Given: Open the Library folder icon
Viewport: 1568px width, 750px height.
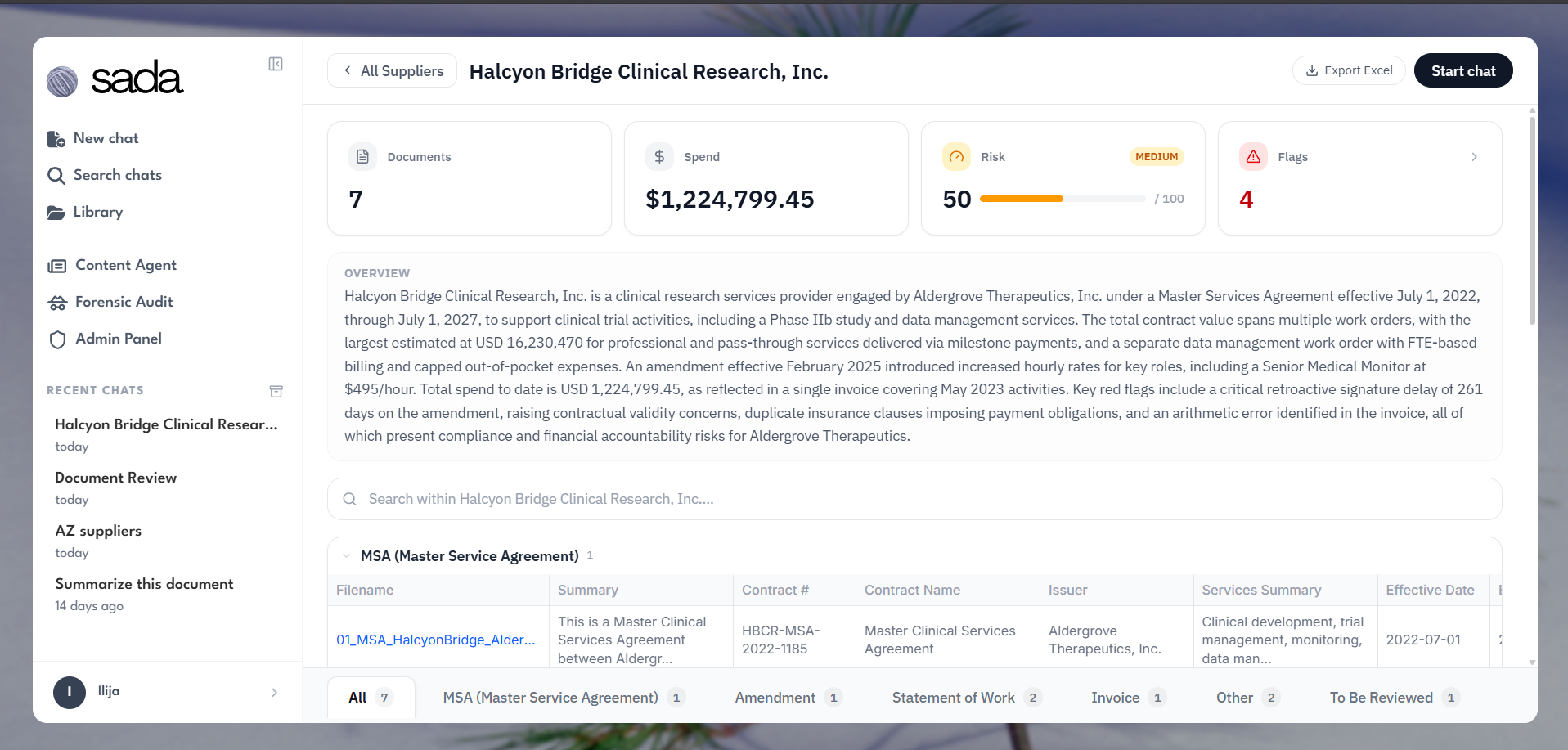Looking at the screenshot, I should click(56, 213).
